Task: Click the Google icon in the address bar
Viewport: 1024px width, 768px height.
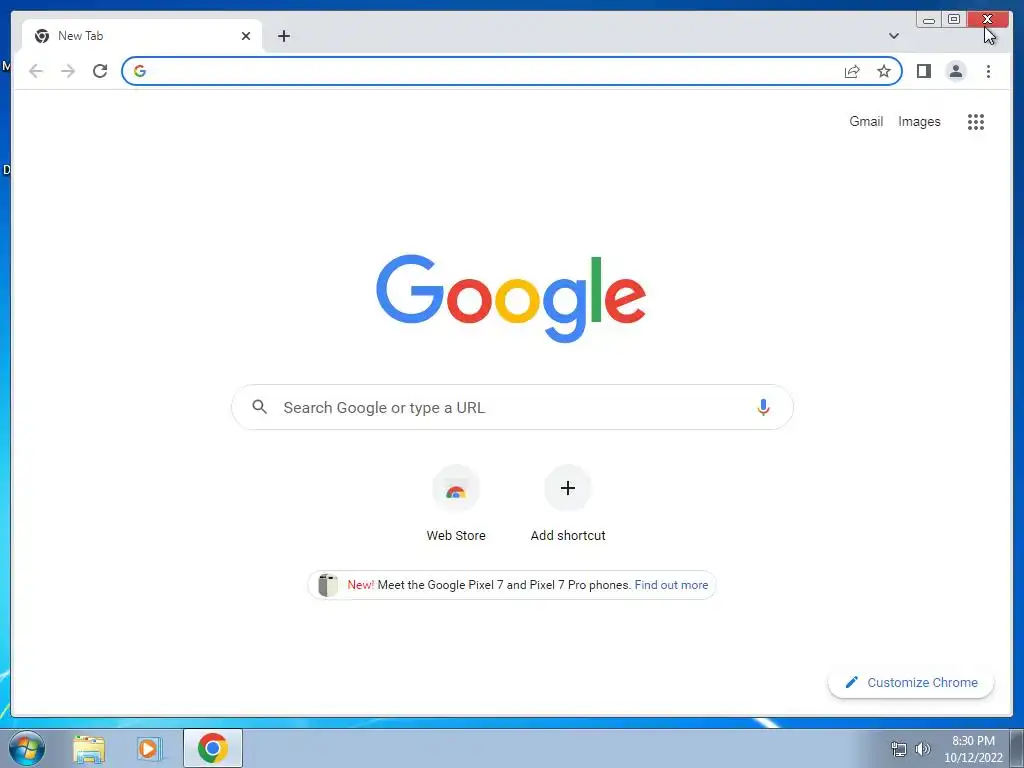Action: pos(140,71)
